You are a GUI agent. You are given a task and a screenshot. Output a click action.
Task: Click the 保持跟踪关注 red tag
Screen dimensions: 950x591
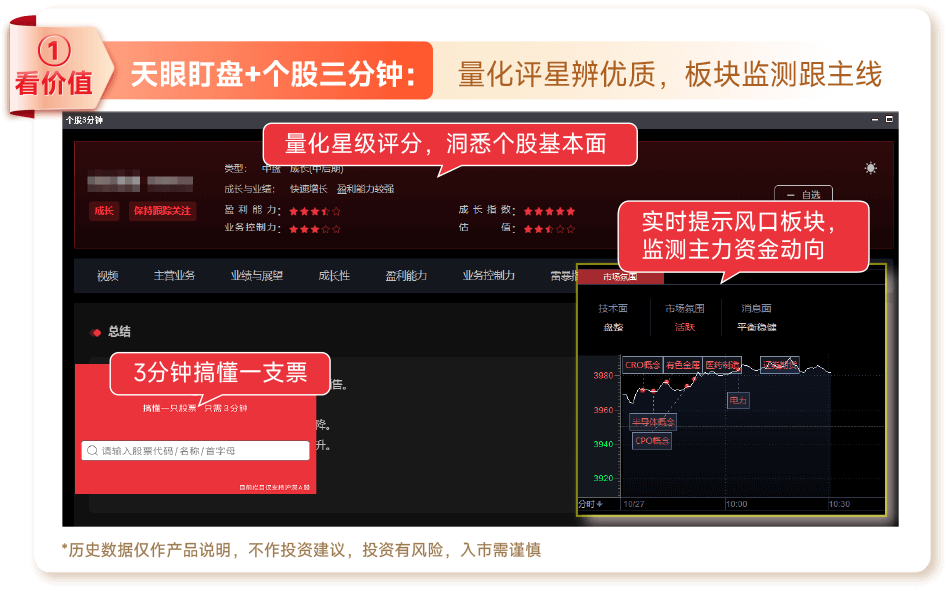point(162,211)
